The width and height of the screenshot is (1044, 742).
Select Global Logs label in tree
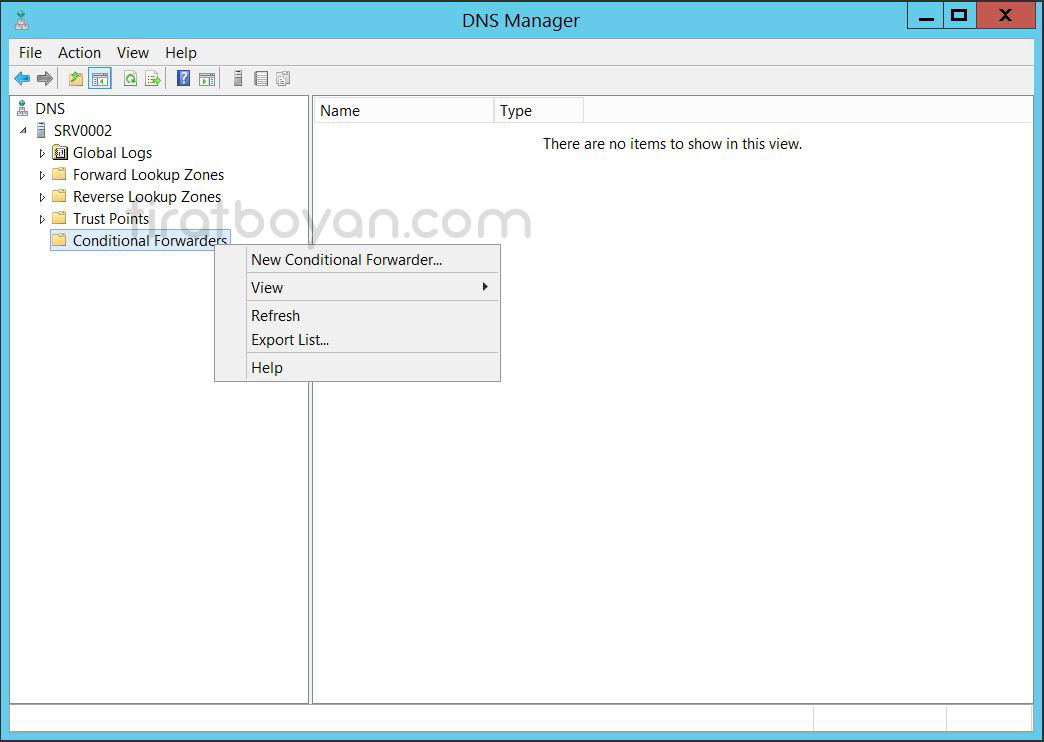(x=113, y=153)
